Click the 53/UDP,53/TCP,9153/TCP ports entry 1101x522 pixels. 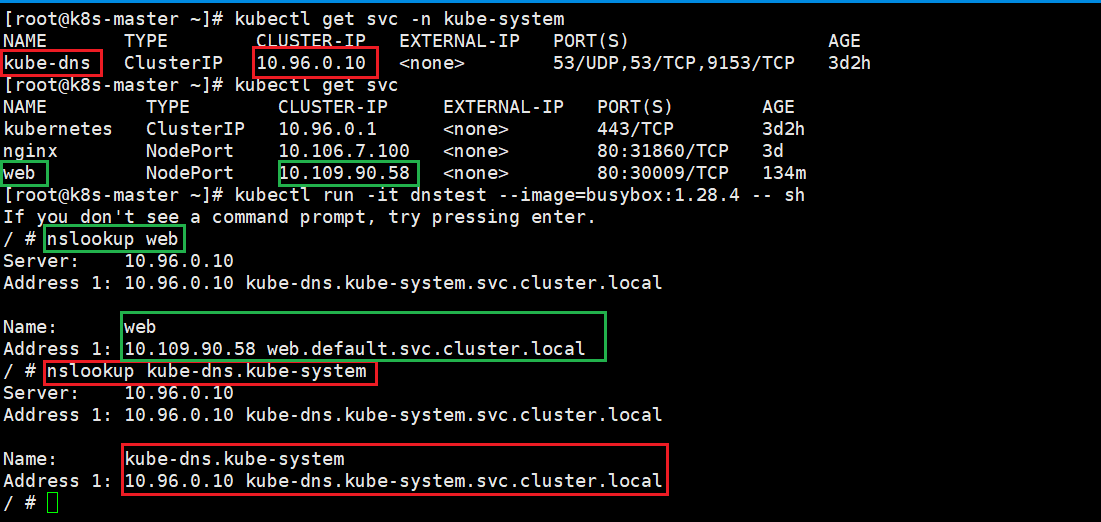coord(673,63)
